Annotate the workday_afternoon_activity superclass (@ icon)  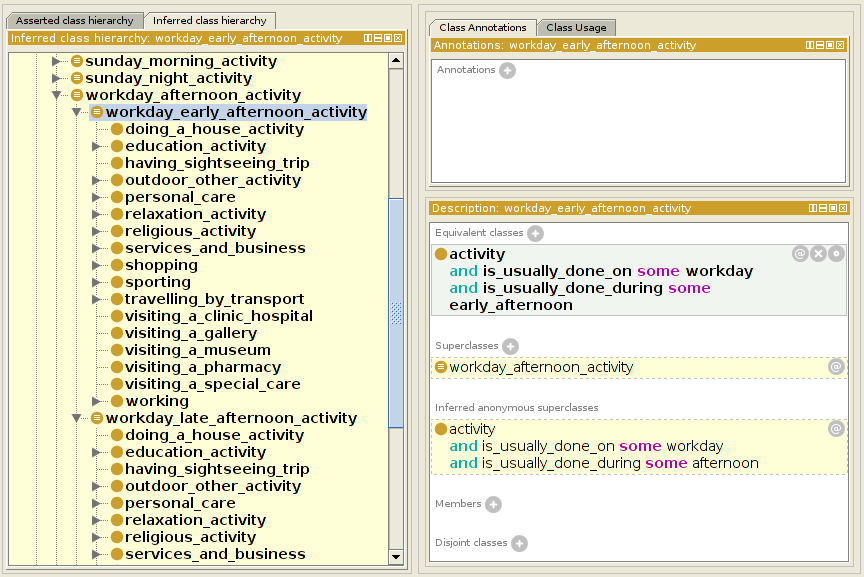click(836, 367)
